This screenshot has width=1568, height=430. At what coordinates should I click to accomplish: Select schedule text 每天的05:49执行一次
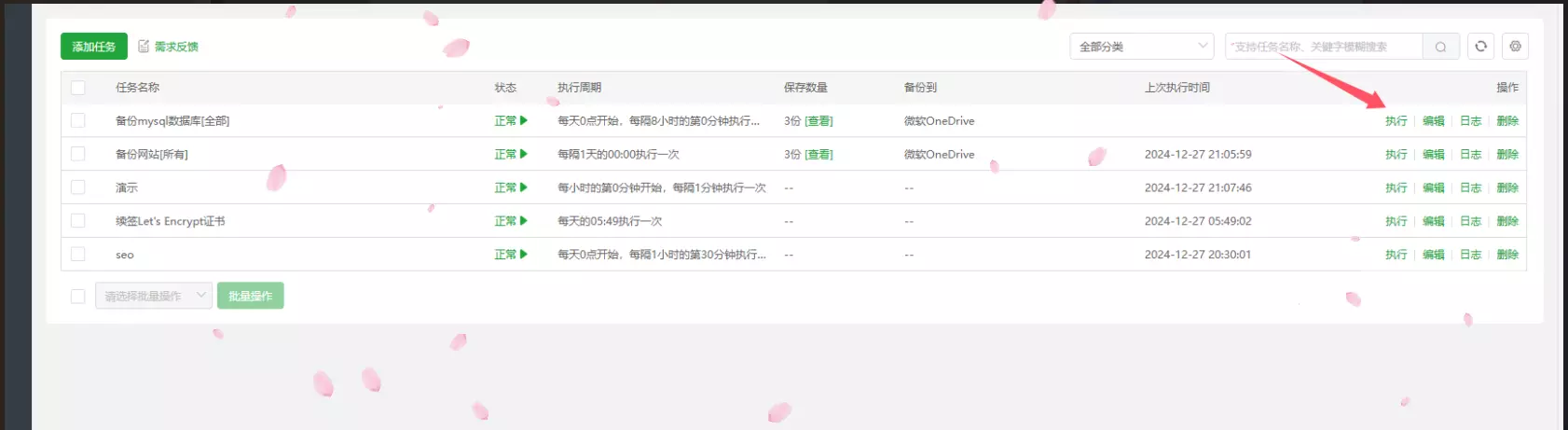click(x=610, y=221)
